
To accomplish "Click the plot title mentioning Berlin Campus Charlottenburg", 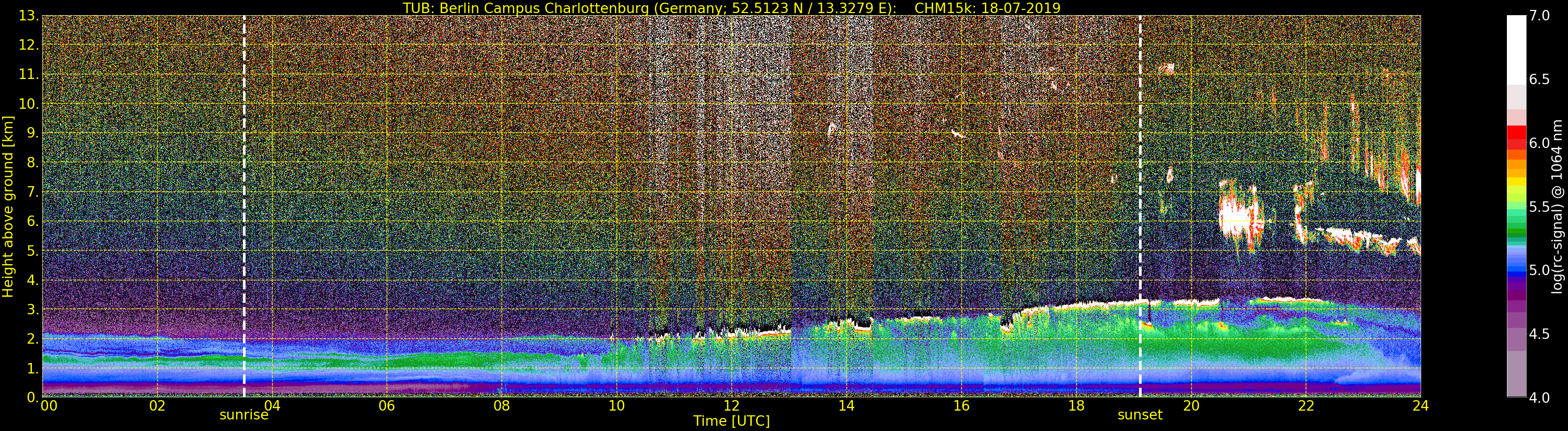I will pos(731,8).
